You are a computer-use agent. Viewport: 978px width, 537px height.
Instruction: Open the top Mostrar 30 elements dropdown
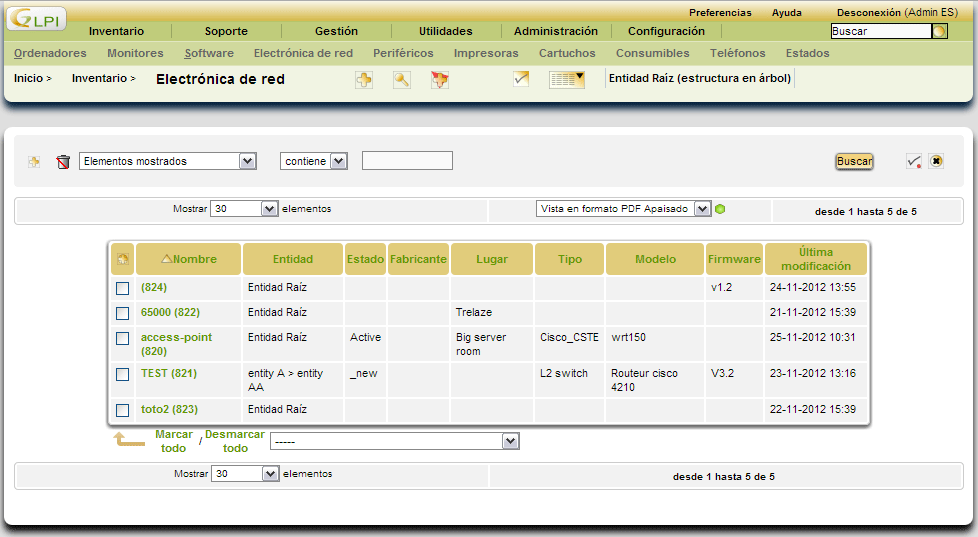(x=244, y=208)
